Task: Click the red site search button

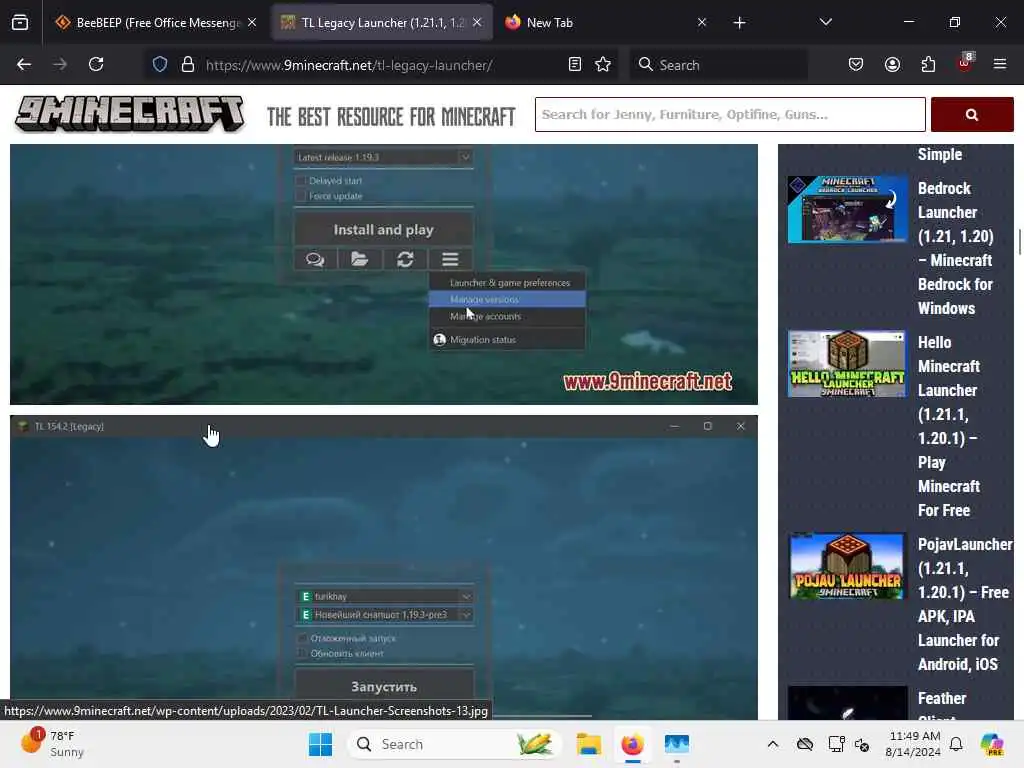Action: (972, 115)
